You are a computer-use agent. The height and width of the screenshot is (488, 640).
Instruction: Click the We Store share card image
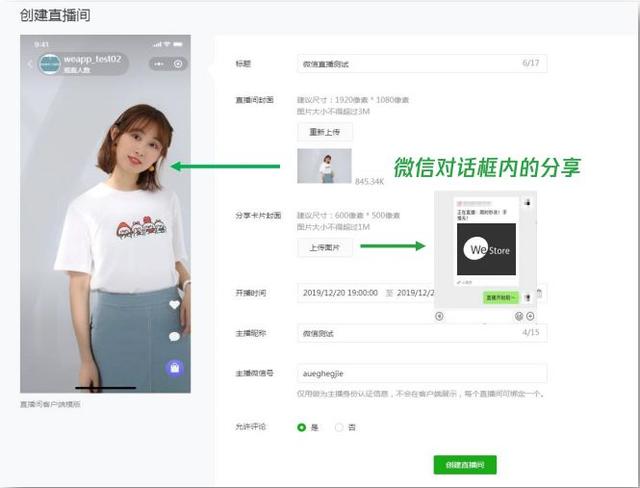coord(486,249)
